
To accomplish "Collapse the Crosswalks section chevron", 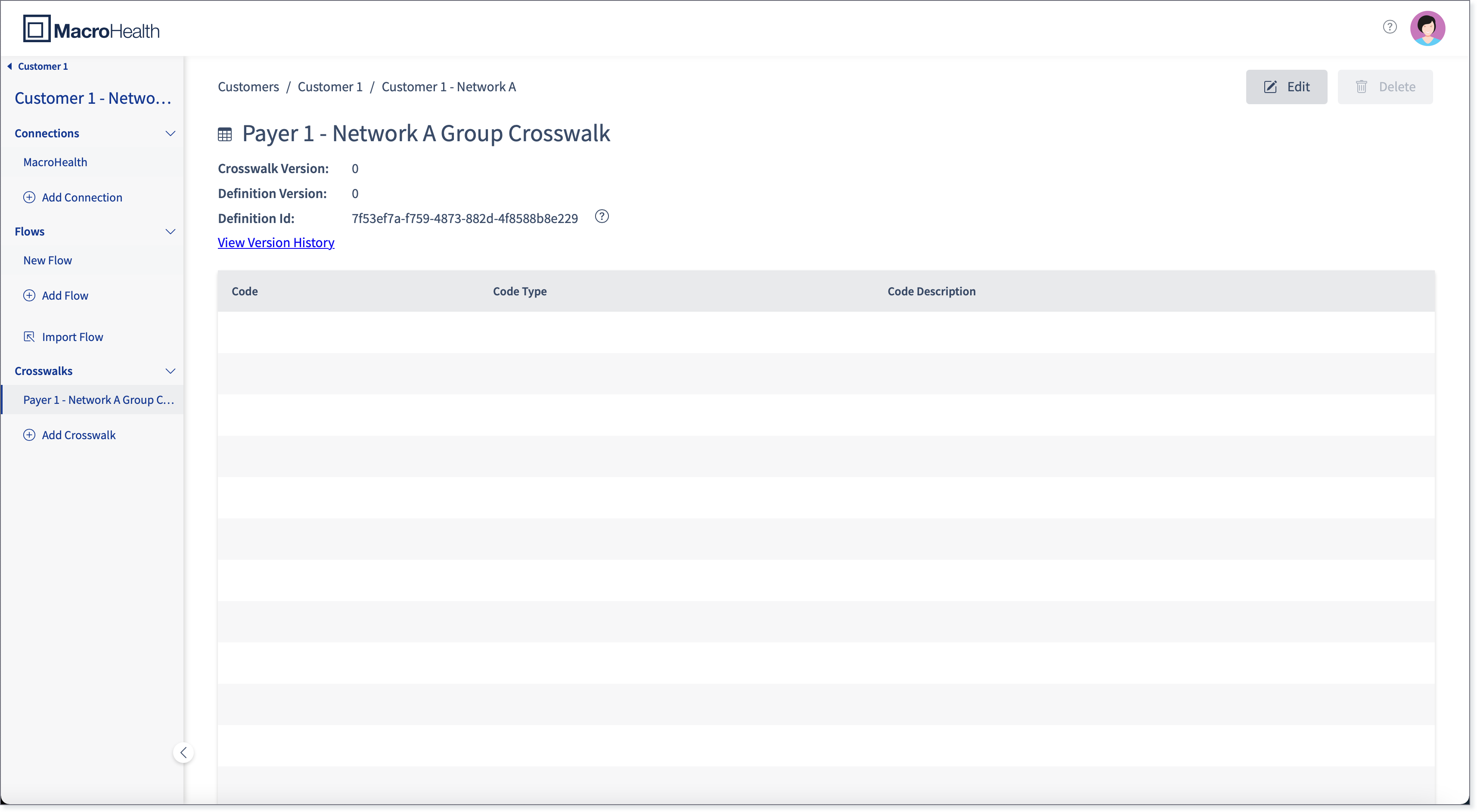I will click(x=170, y=371).
